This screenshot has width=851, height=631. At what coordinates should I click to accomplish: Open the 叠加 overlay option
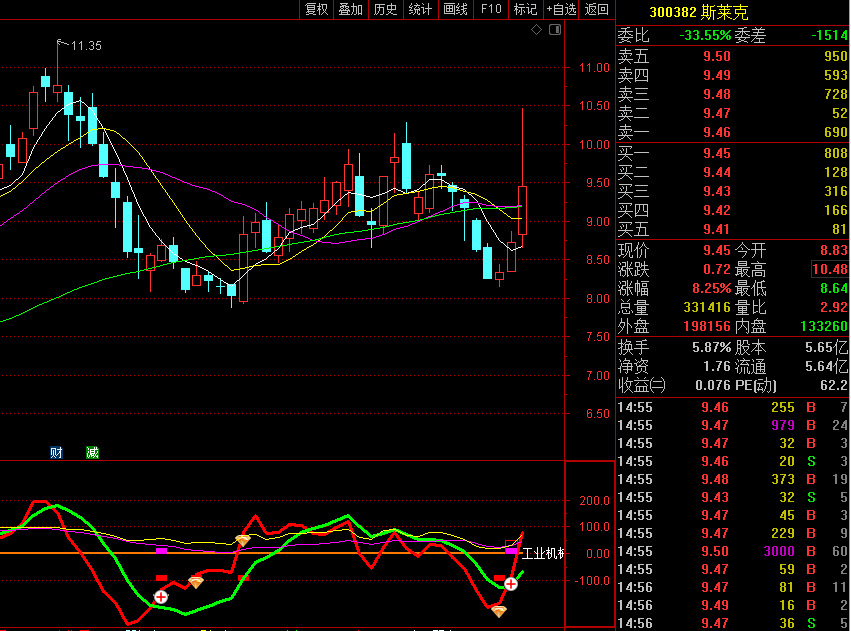coord(351,9)
